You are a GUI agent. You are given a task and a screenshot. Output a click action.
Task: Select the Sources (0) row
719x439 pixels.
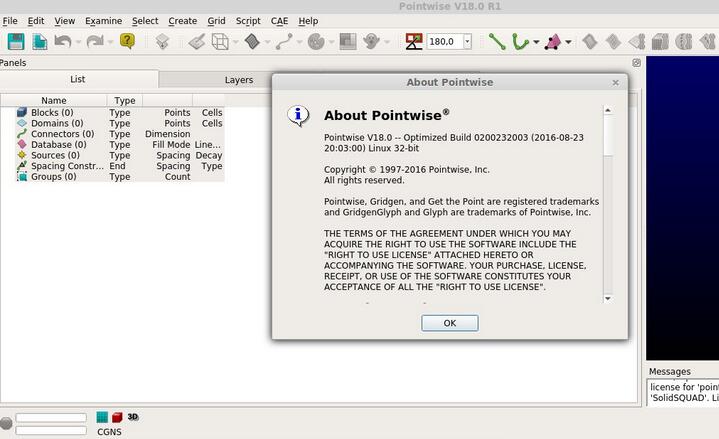120,155
